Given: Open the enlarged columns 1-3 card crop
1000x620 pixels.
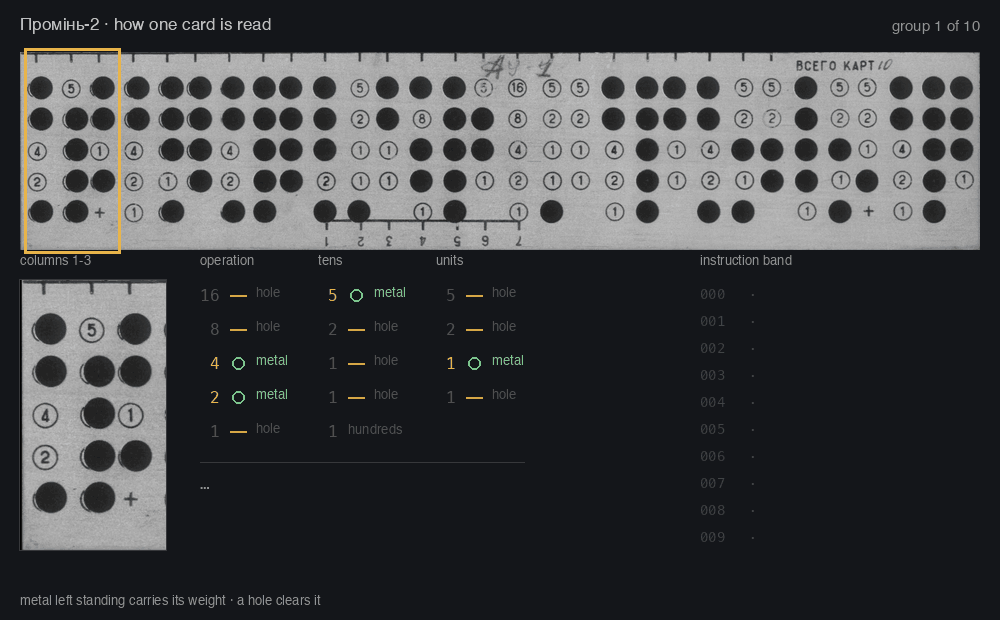Looking at the screenshot, I should coord(93,415).
